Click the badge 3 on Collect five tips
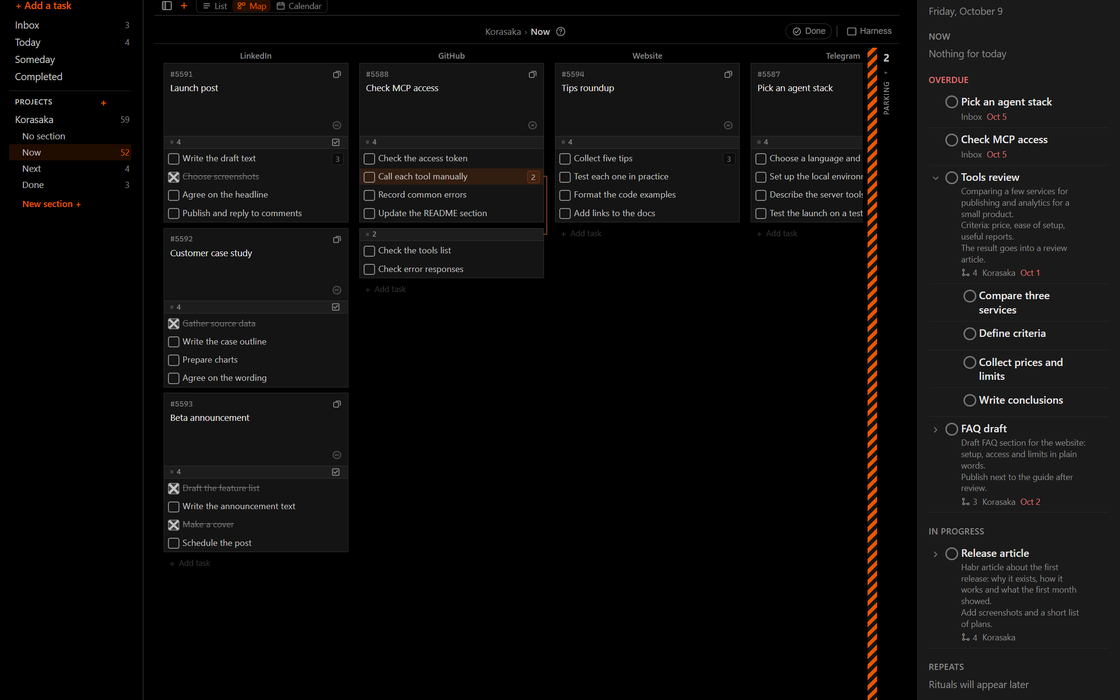The image size is (1120, 700). [729, 159]
